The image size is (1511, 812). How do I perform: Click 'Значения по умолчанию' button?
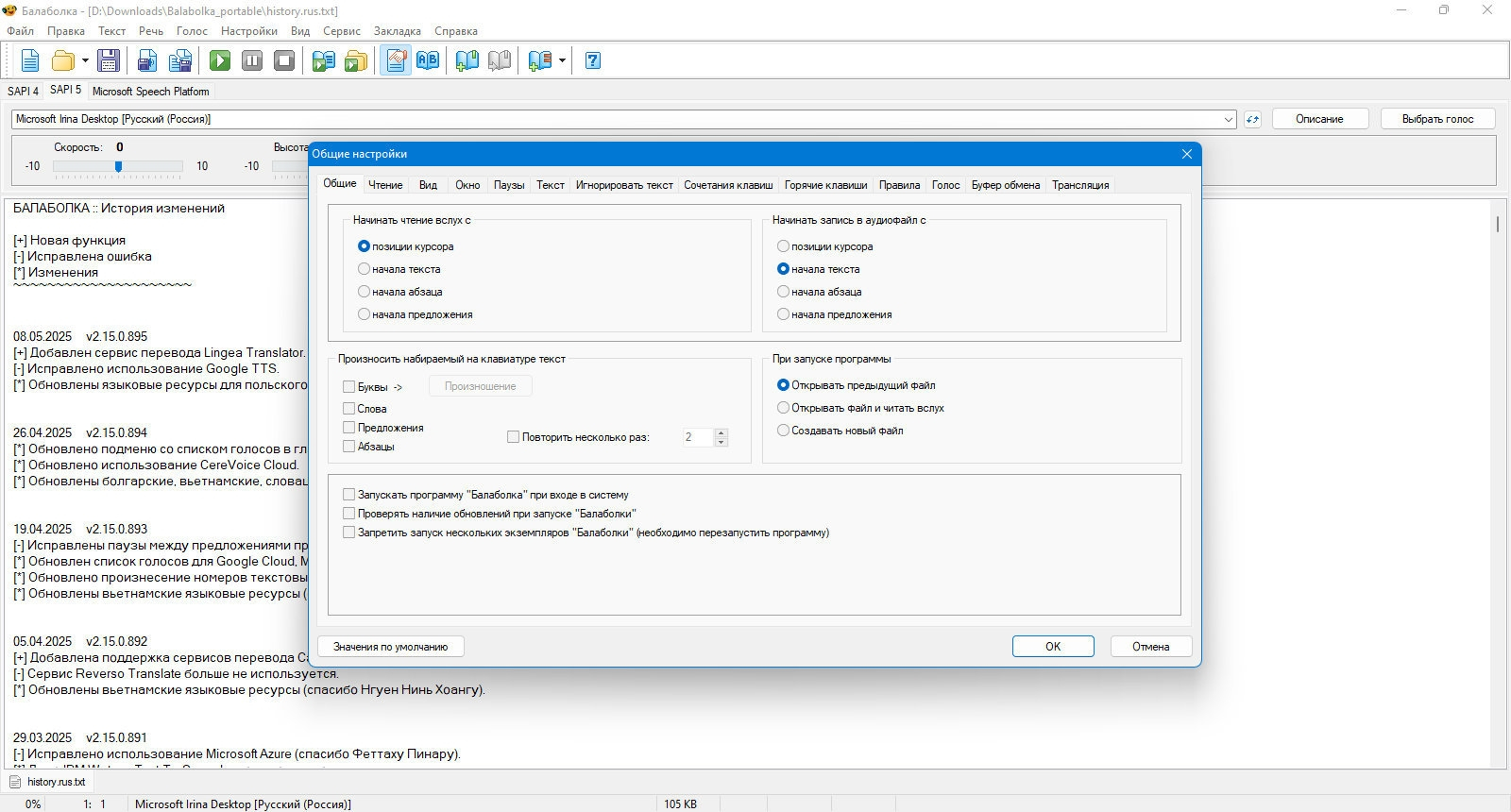pos(391,647)
